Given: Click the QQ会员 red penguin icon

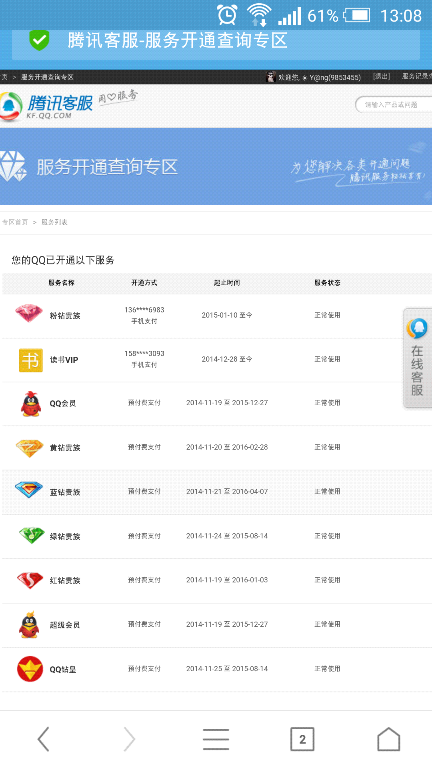Looking at the screenshot, I should point(31,404).
